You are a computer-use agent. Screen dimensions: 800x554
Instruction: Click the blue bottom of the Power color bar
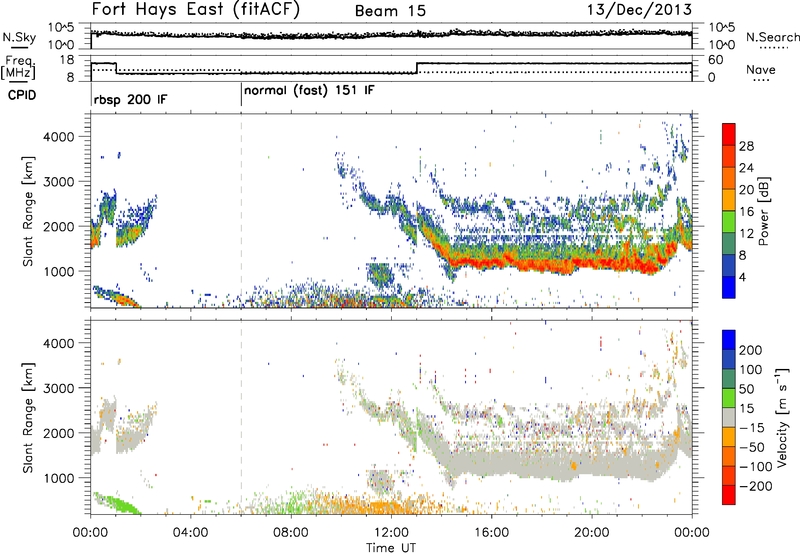coord(729,287)
